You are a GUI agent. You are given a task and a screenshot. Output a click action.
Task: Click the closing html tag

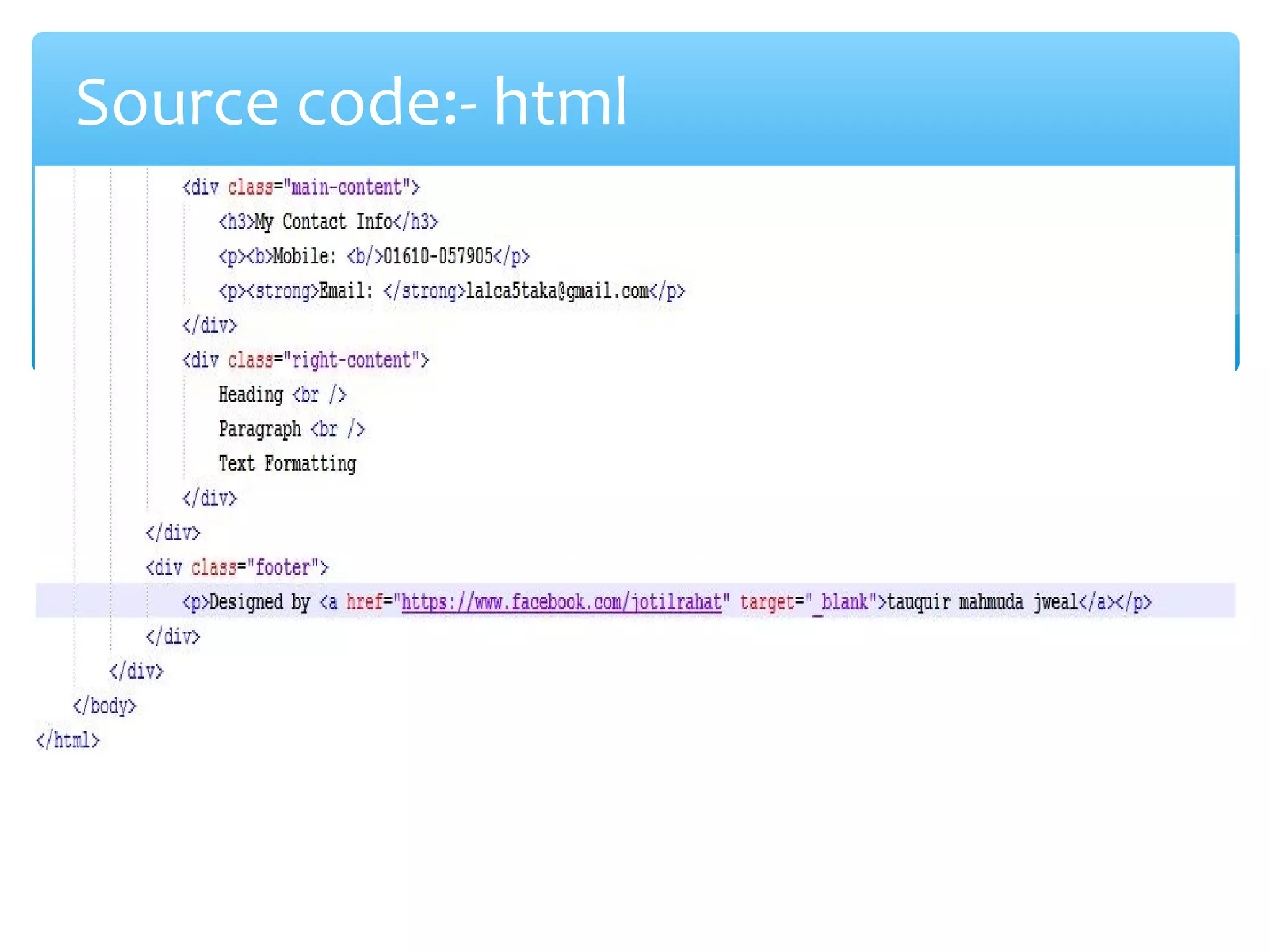[68, 741]
